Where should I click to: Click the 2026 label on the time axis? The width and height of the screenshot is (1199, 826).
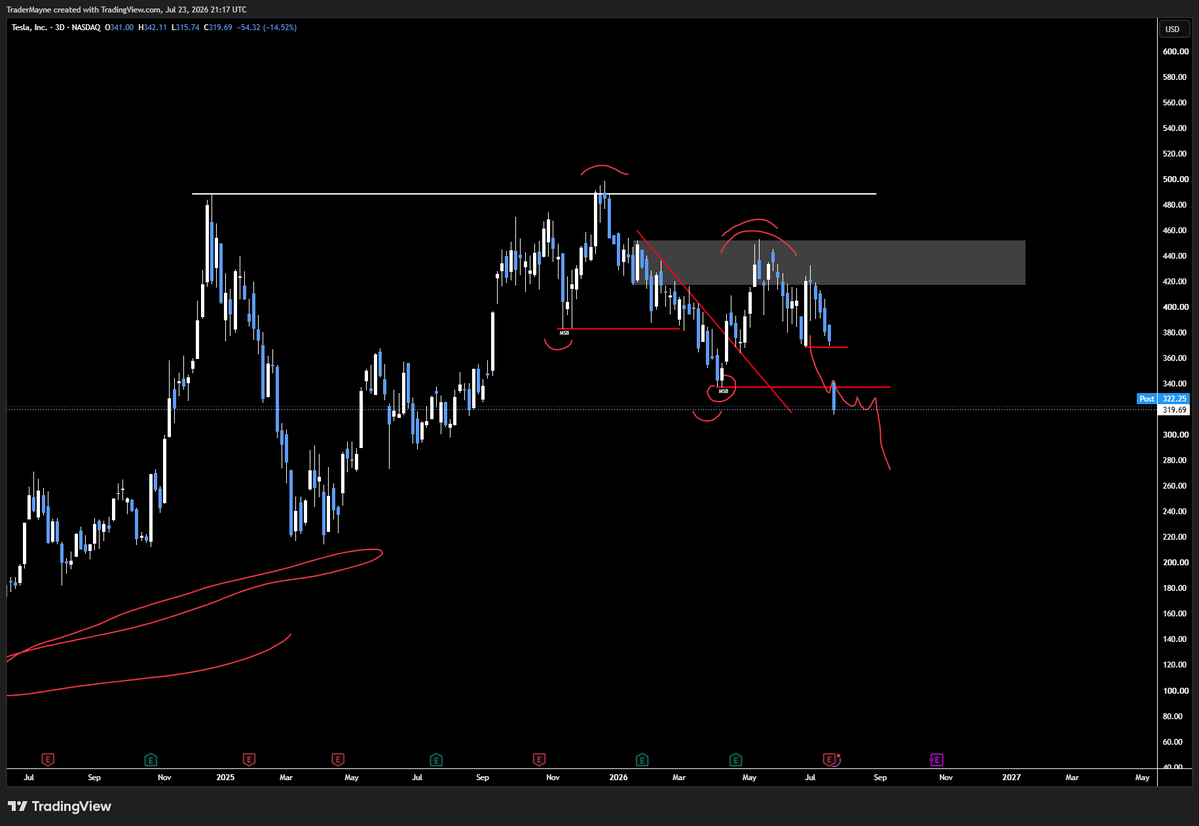point(619,777)
